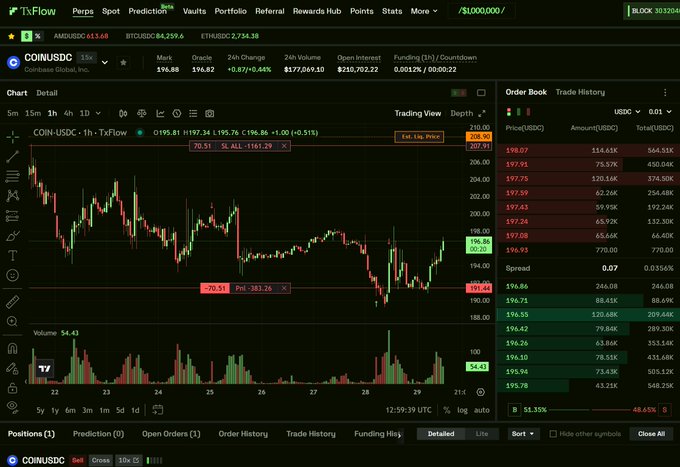This screenshot has width=680, height=467.
Task: Click the Close All button
Action: pos(651,434)
